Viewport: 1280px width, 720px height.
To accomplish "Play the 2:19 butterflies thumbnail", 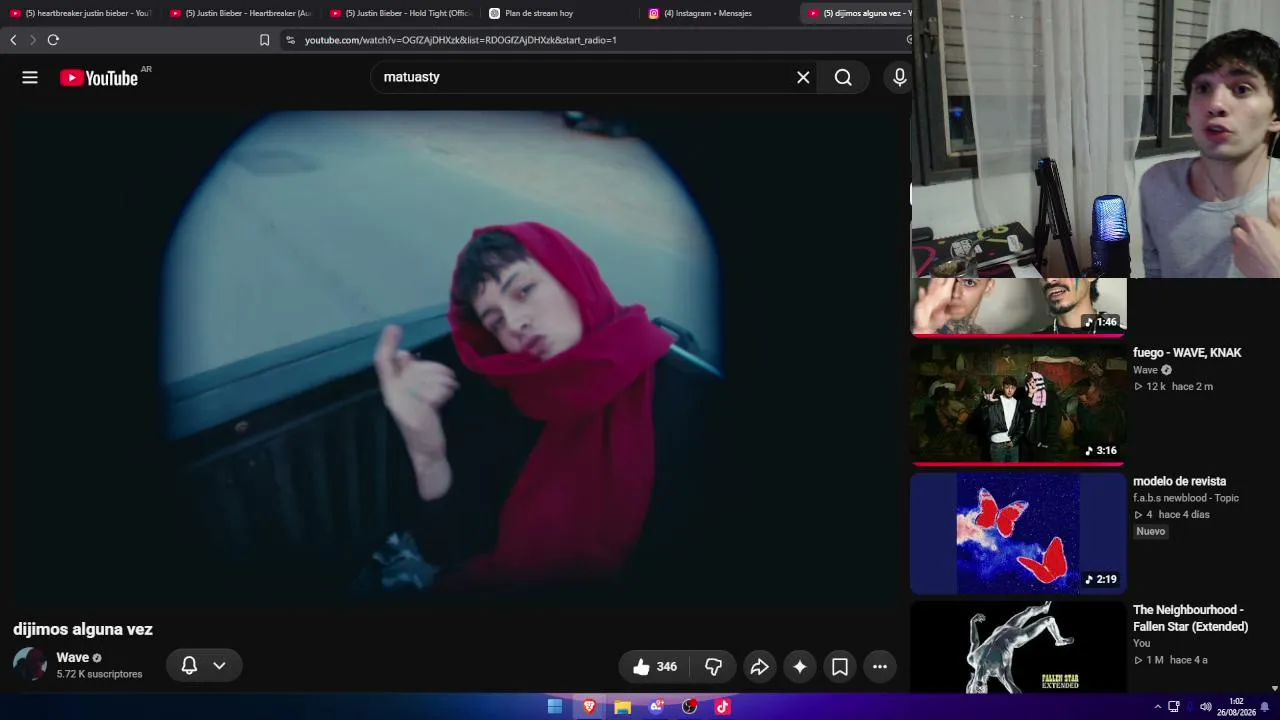I will tap(1018, 533).
